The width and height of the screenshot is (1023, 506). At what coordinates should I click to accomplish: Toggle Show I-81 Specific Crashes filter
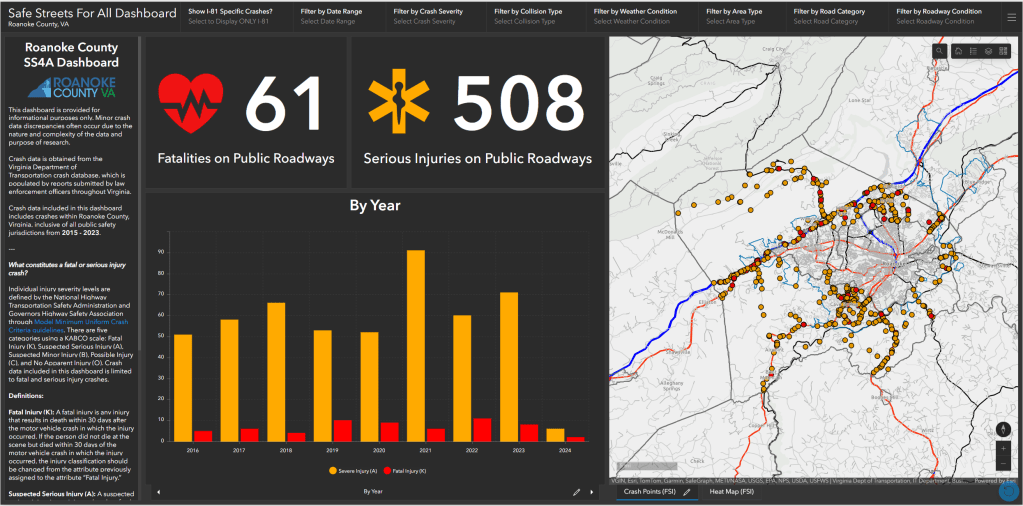pyautogui.click(x=231, y=16)
